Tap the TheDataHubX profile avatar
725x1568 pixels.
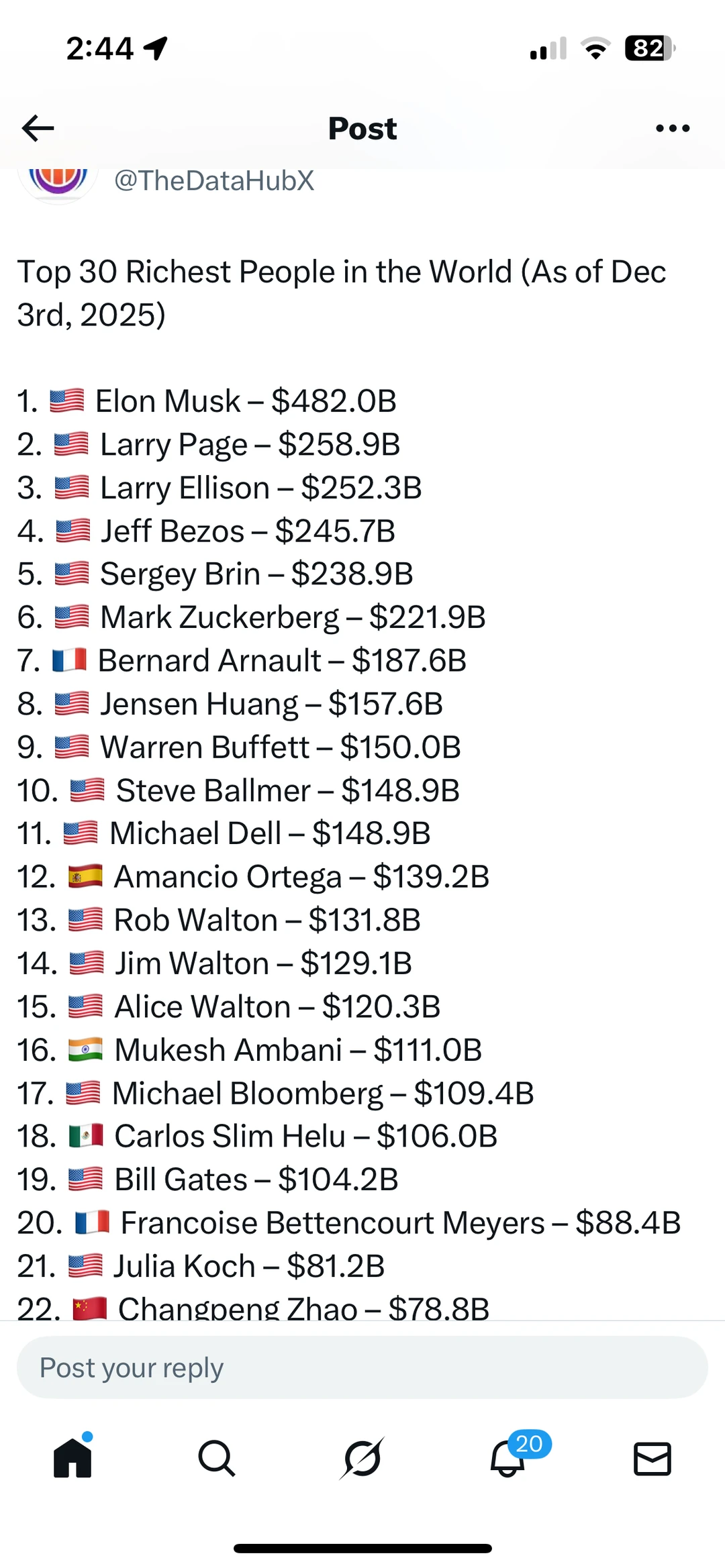[58, 180]
